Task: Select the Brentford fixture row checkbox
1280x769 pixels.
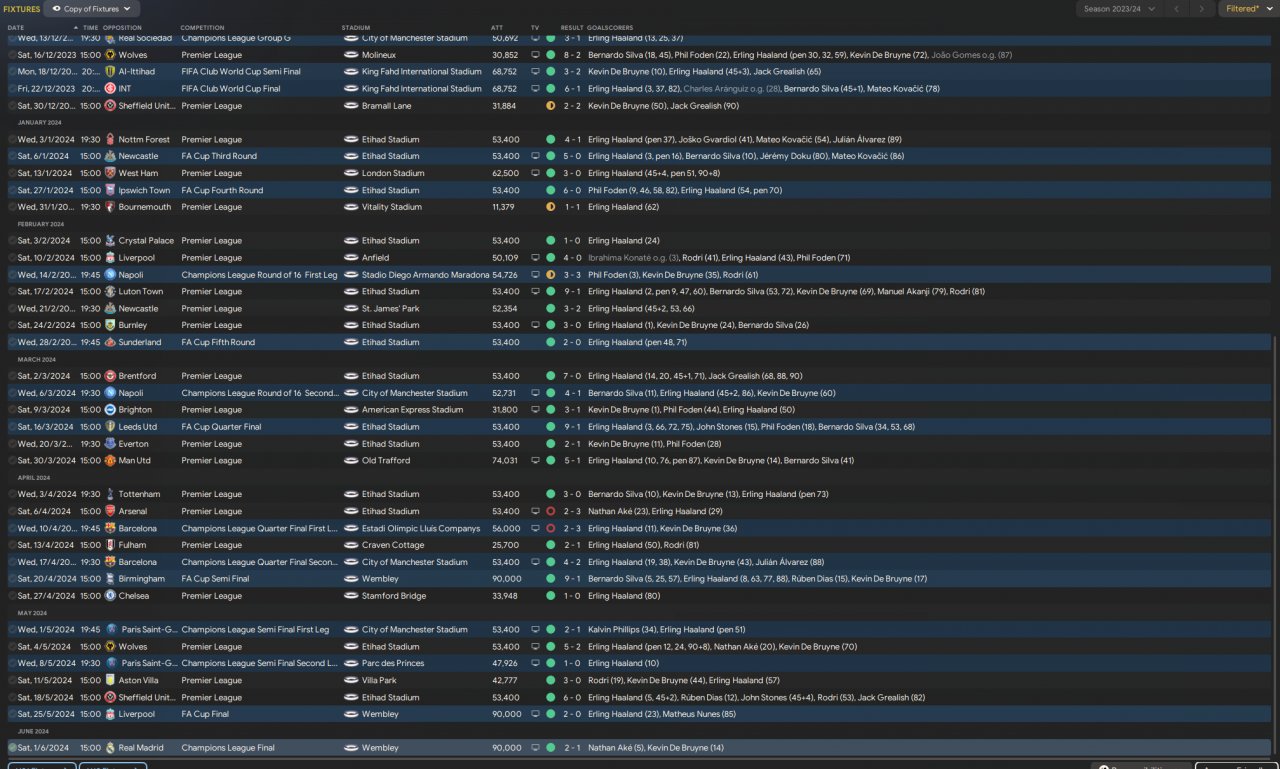Action: 12,376
